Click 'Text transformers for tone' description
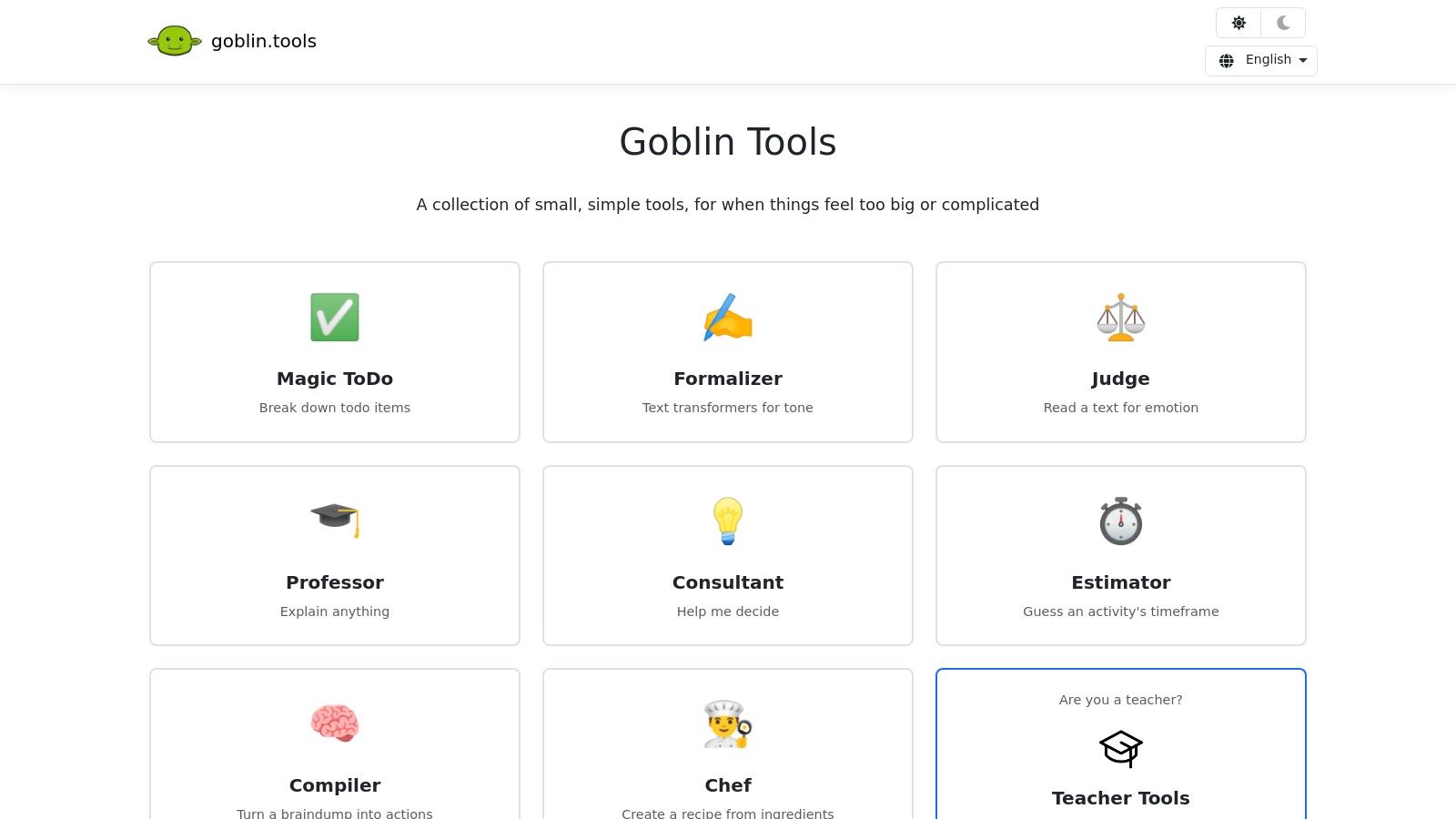This screenshot has width=1456, height=819. [x=728, y=408]
